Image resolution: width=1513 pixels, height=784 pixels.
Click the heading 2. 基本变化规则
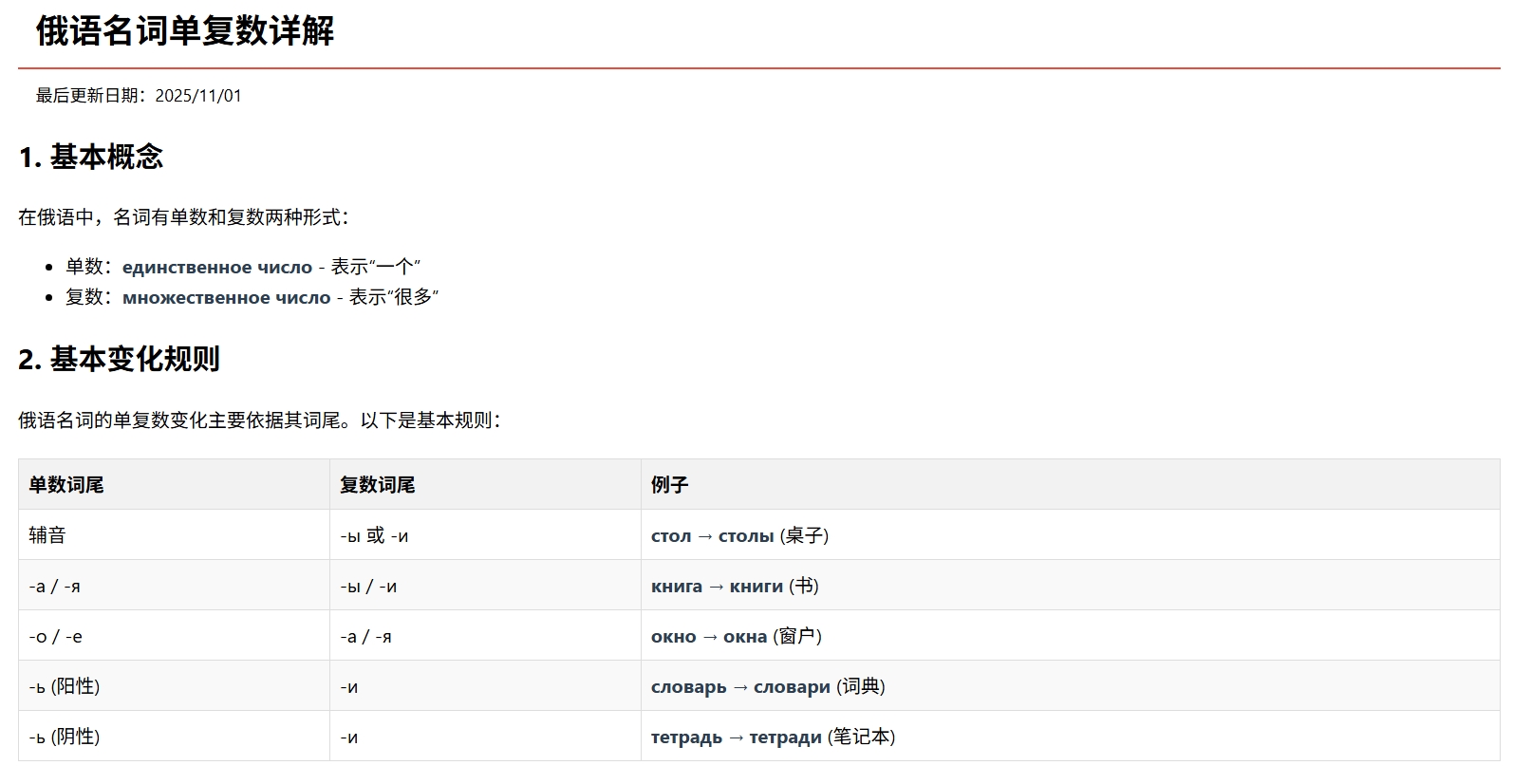pyautogui.click(x=120, y=359)
